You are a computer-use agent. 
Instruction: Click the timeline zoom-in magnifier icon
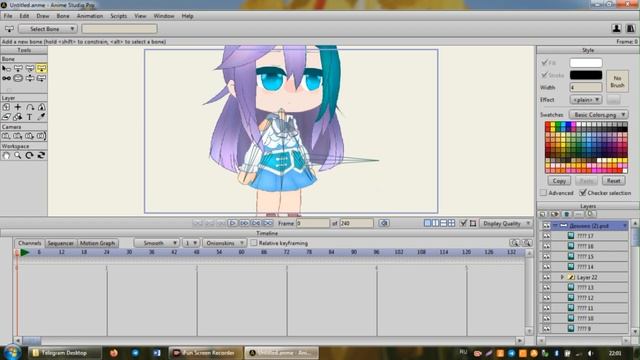tap(515, 243)
